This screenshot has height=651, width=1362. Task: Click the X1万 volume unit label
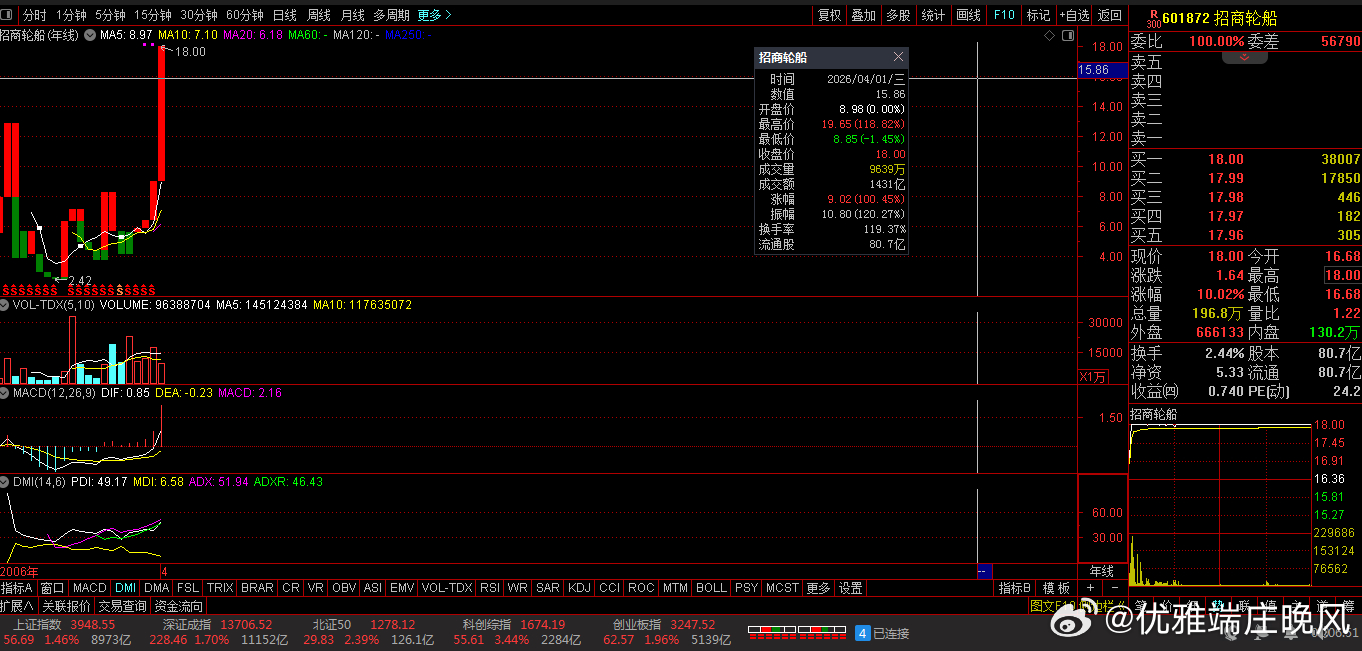1093,377
